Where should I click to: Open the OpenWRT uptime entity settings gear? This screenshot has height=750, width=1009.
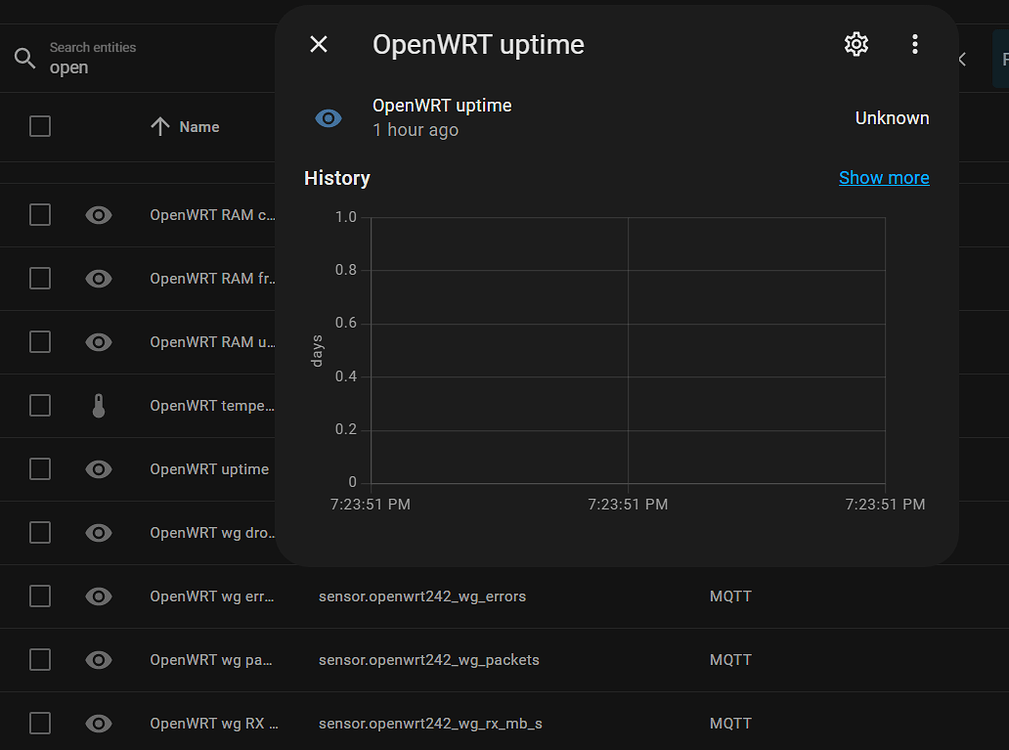tap(855, 44)
